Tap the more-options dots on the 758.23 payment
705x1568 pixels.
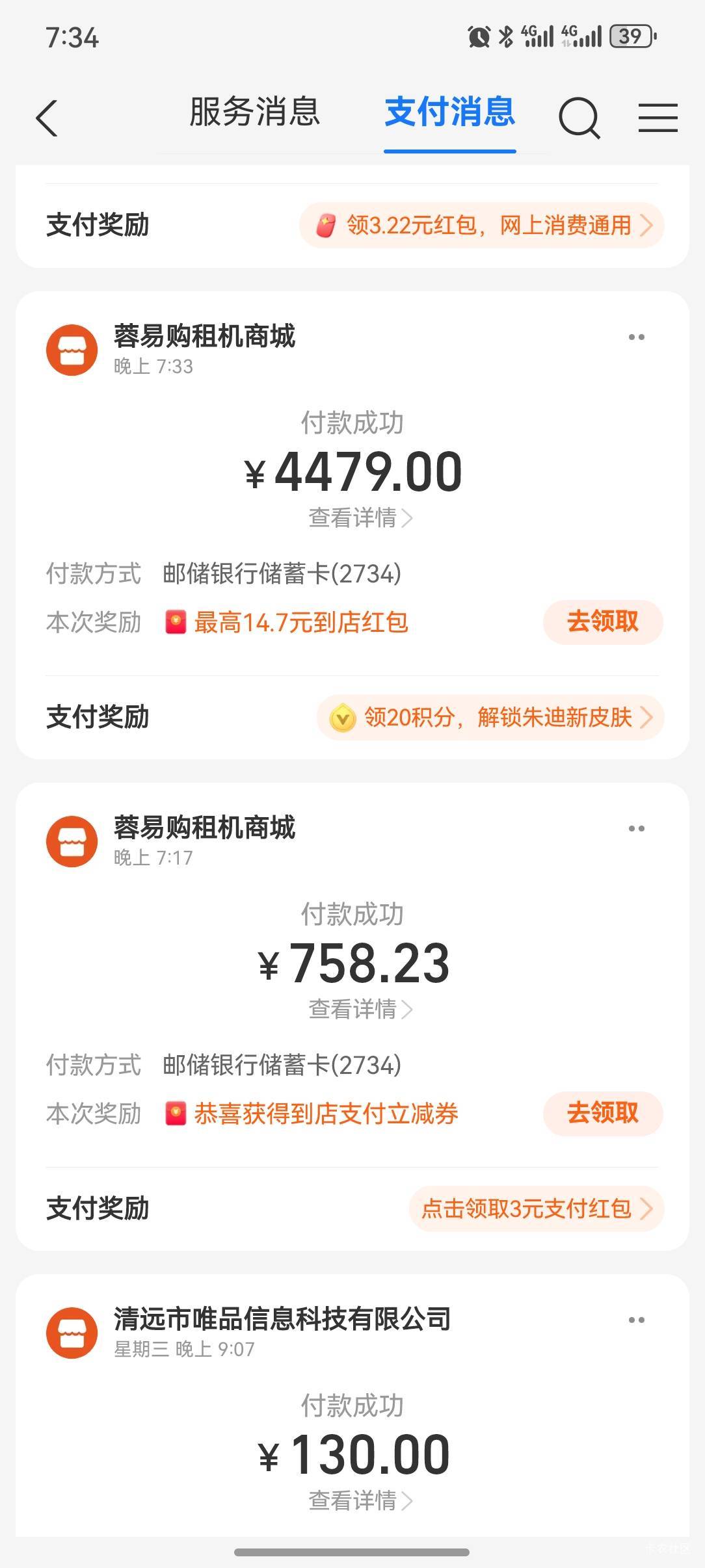(636, 829)
